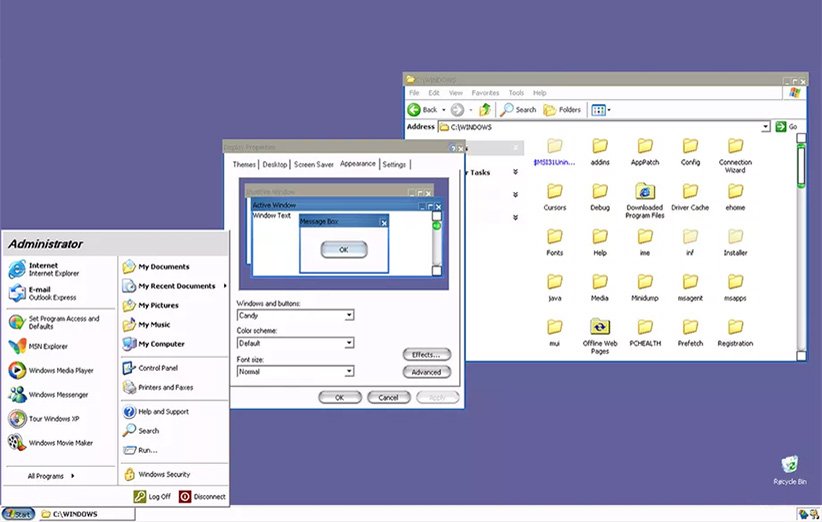The height and width of the screenshot is (522, 822).
Task: Launch Windows Messenger
Action: click(48, 394)
